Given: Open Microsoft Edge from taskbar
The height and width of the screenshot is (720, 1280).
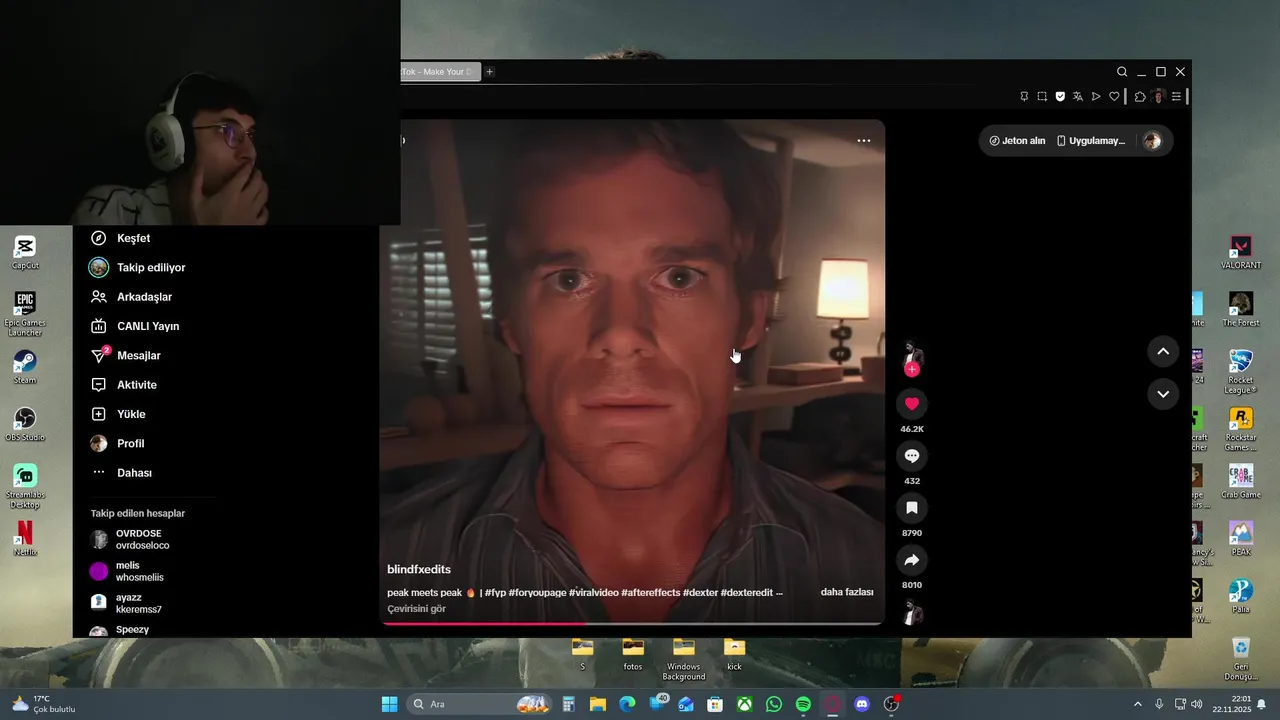Looking at the screenshot, I should tap(627, 704).
